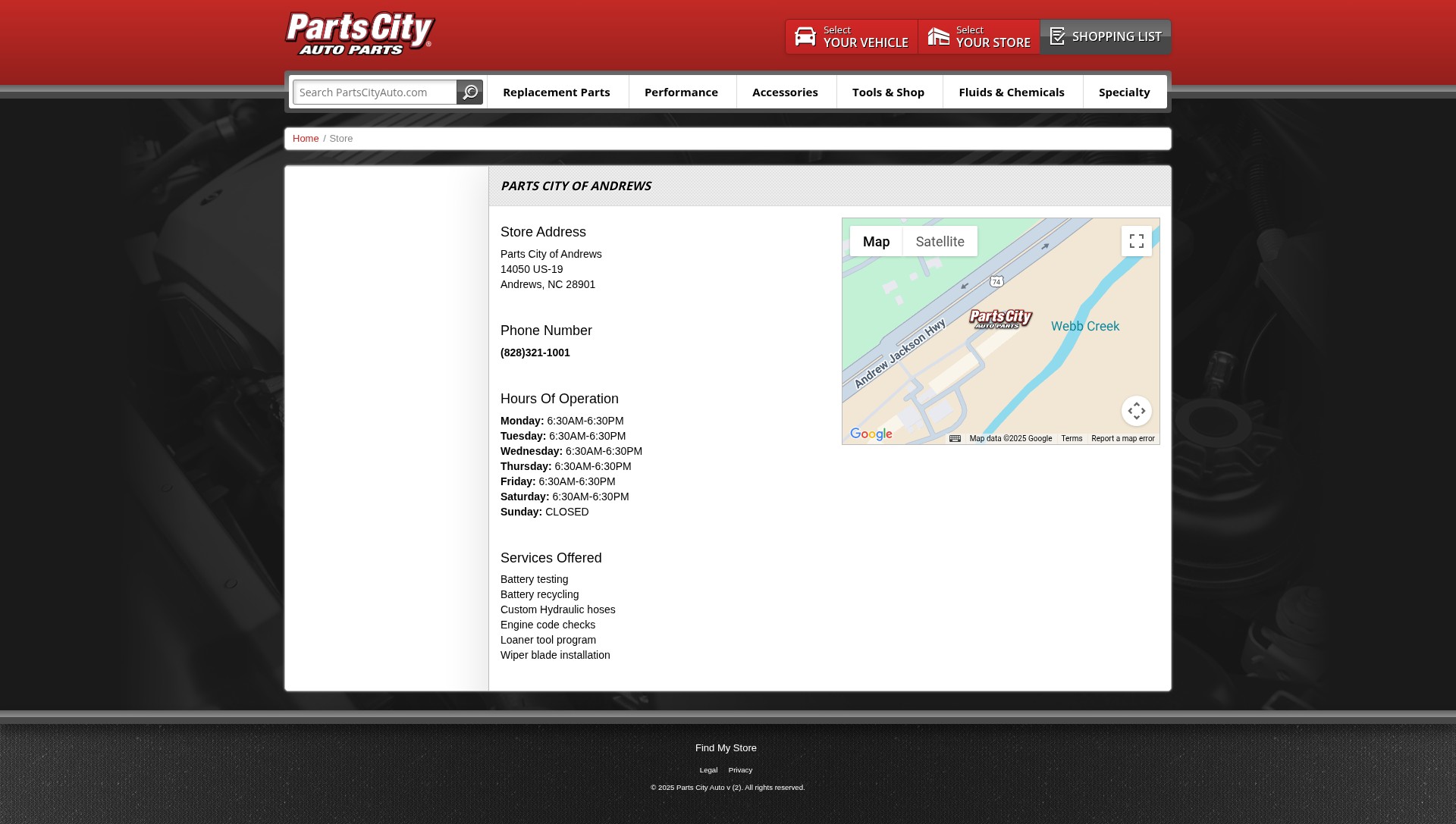The height and width of the screenshot is (824, 1456).
Task: Click Monday hours row
Action: tap(562, 421)
